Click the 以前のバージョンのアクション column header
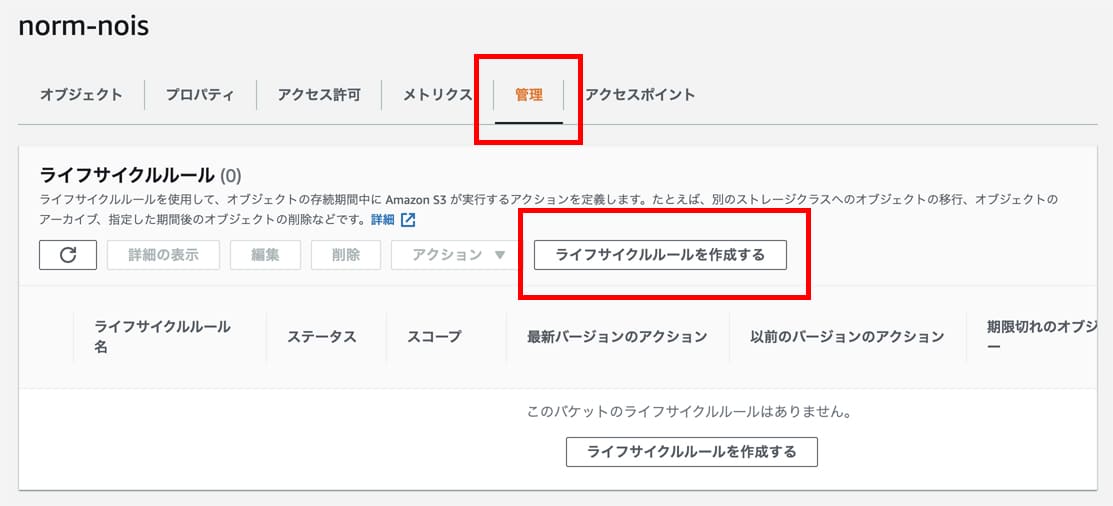The height and width of the screenshot is (506, 1113). [847, 337]
